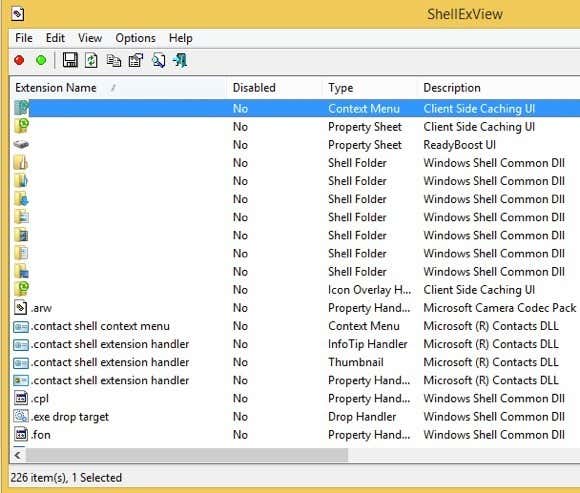580x493 pixels.
Task: Open the Options menu
Action: point(135,38)
